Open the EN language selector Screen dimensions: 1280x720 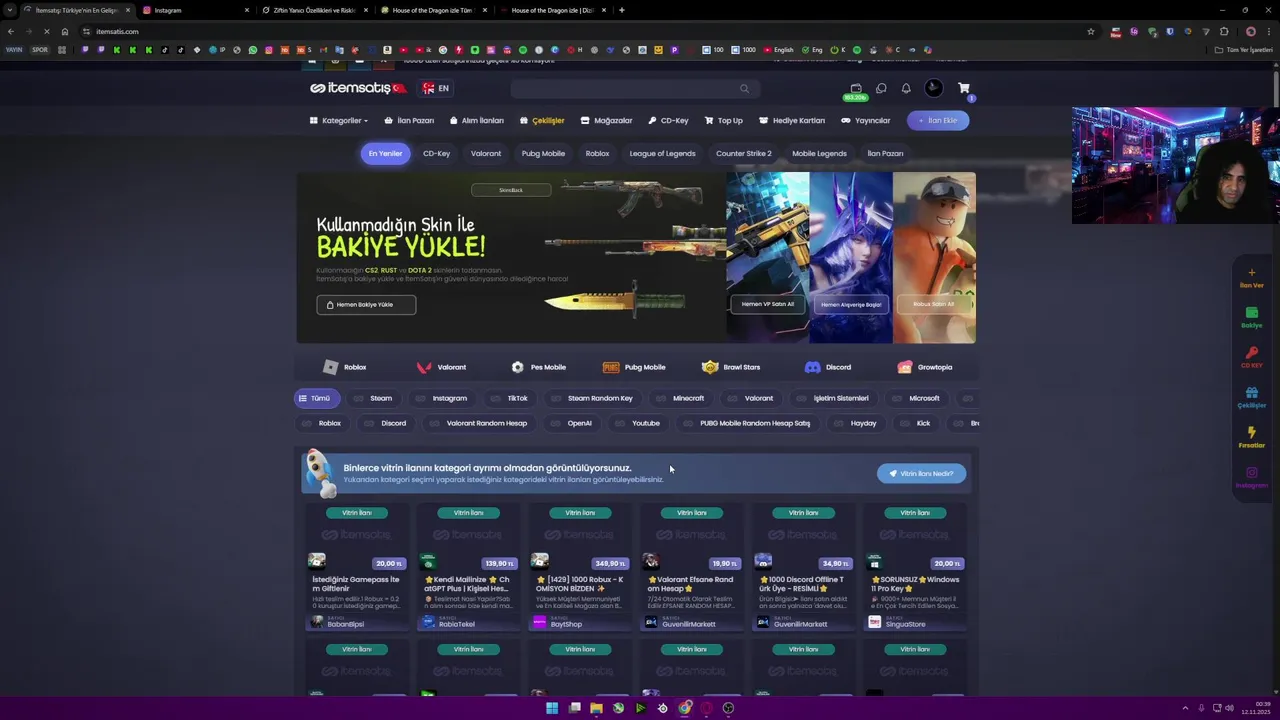436,88
